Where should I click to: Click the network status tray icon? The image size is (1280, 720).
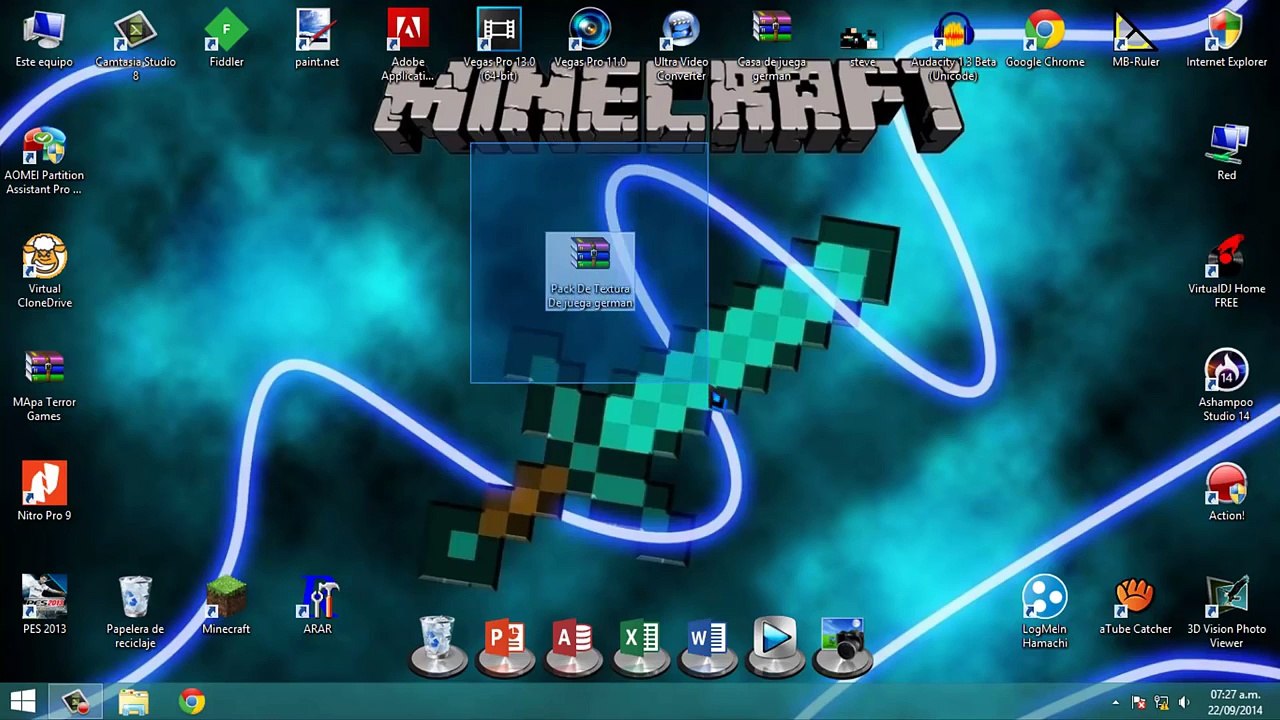(1161, 702)
